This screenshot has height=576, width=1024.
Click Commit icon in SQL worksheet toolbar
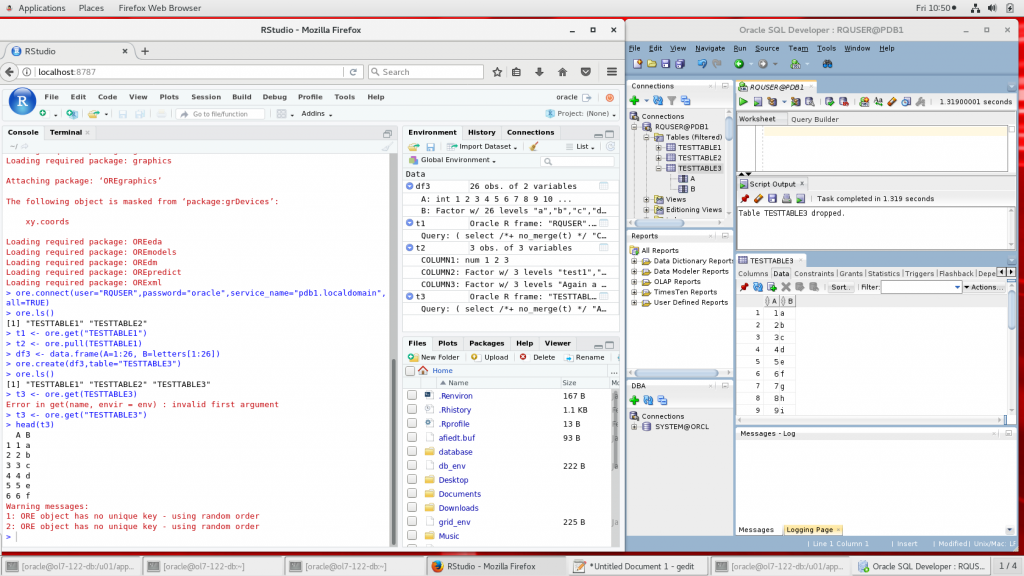point(829,102)
